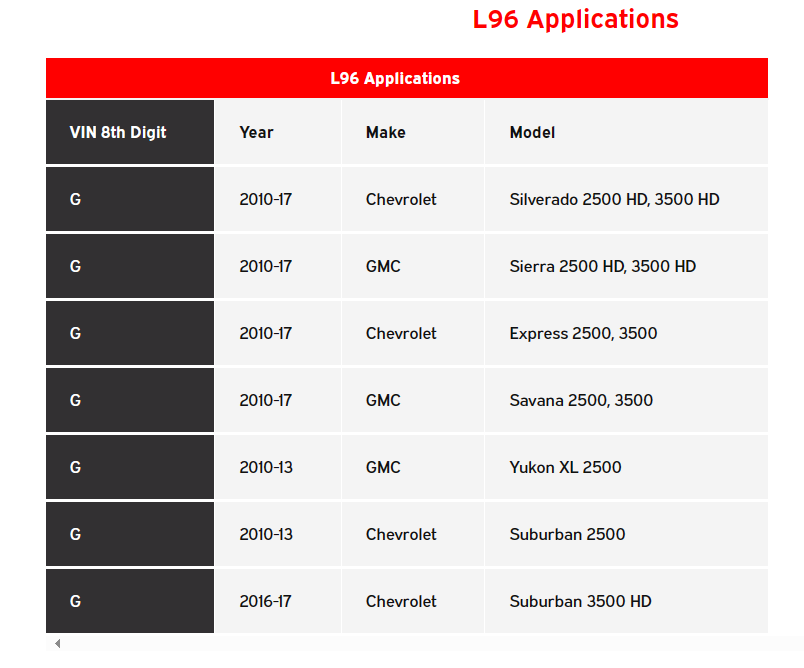Viewport: 804px width, 668px height.
Task: Click 'Chevrolet' make in Suburban 3500 HD row
Action: [413, 601]
